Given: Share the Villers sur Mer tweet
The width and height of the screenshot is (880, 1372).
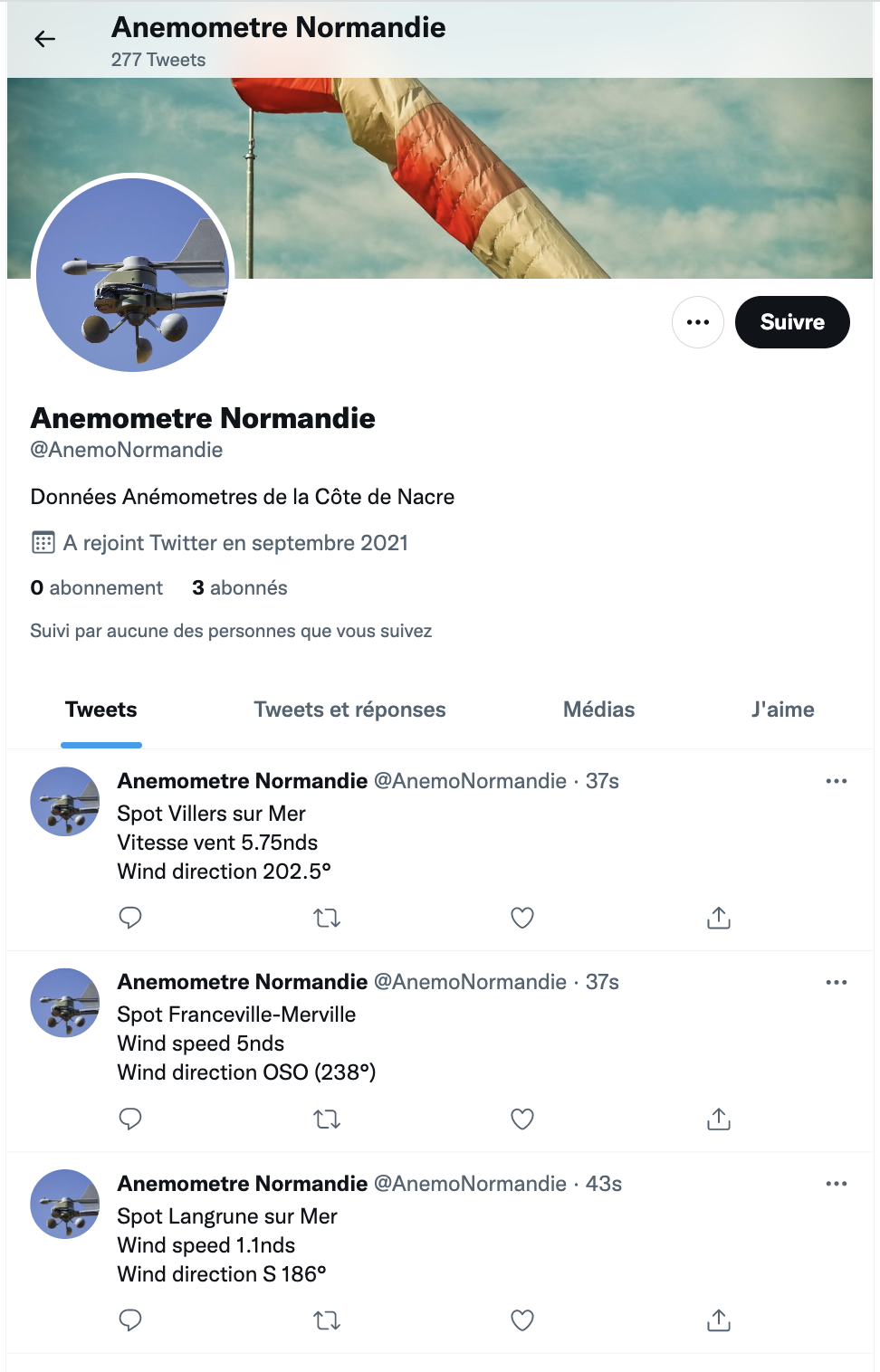Looking at the screenshot, I should pyautogui.click(x=719, y=918).
